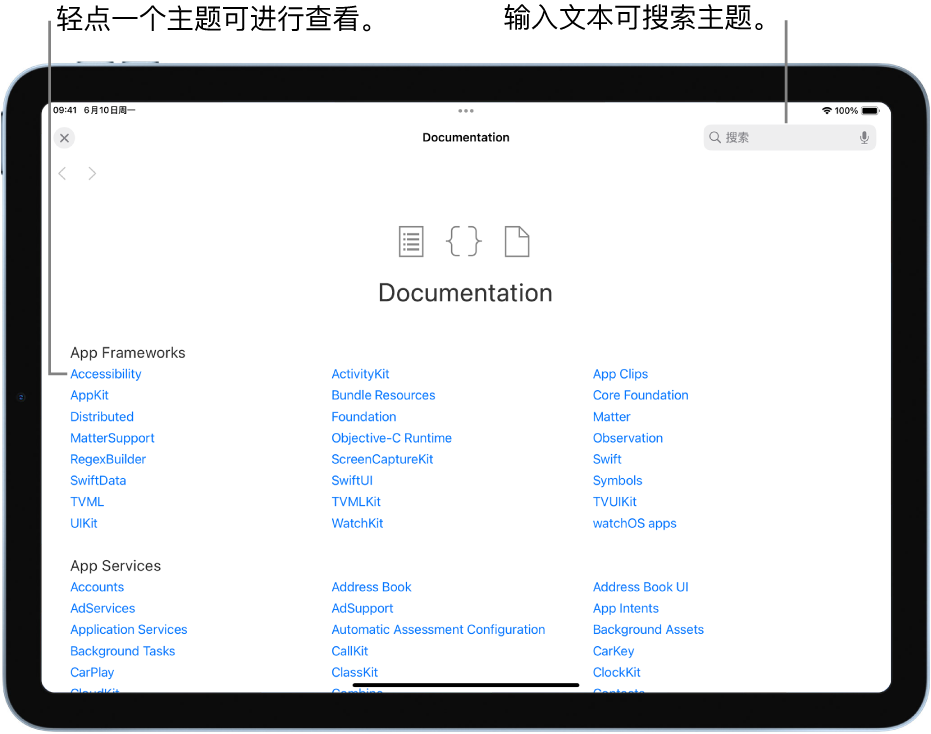This screenshot has width=931, height=734.
Task: Open Background Assets documentation
Action: coord(648,630)
